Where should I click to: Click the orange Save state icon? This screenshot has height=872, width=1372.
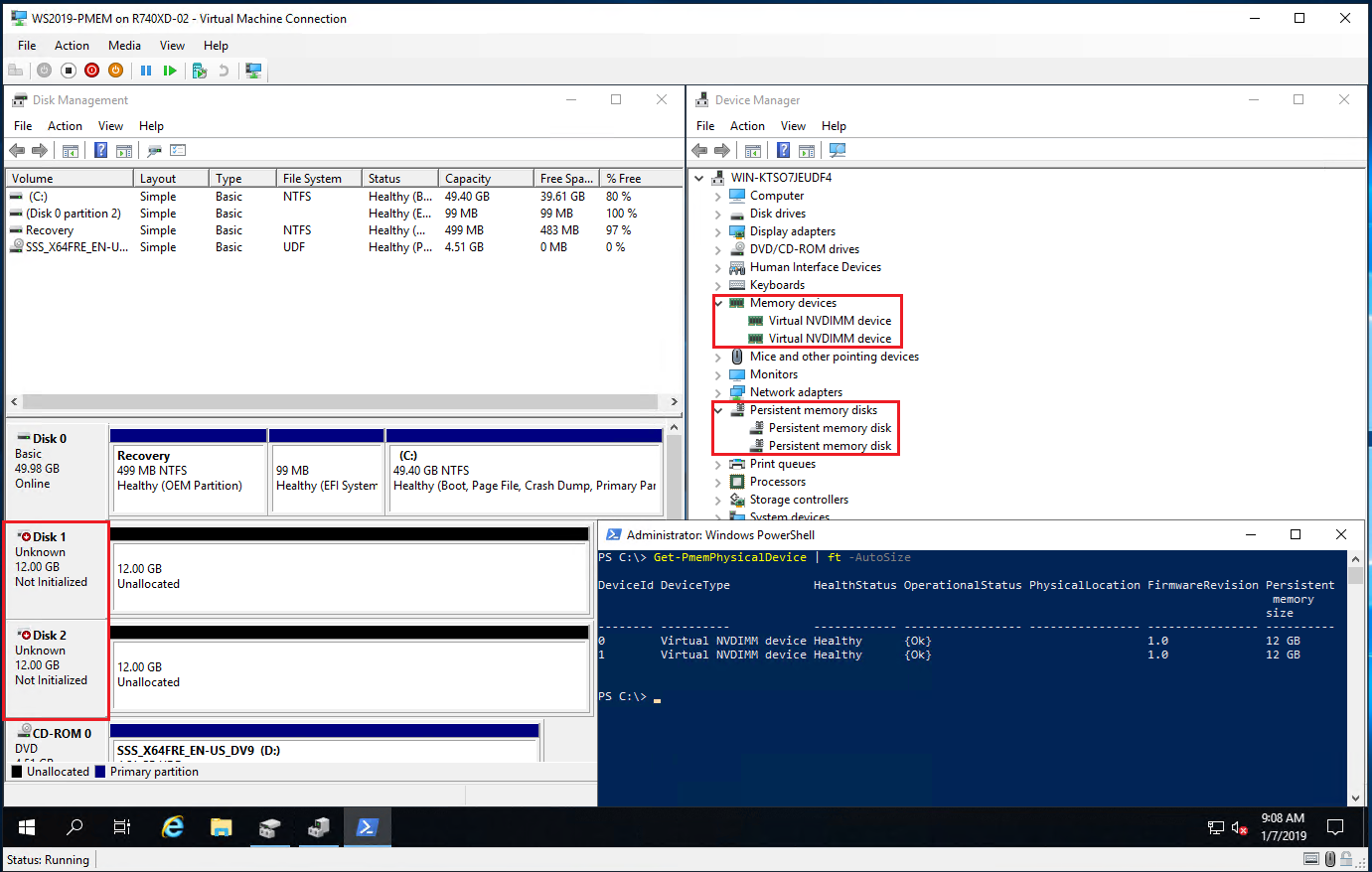[115, 71]
